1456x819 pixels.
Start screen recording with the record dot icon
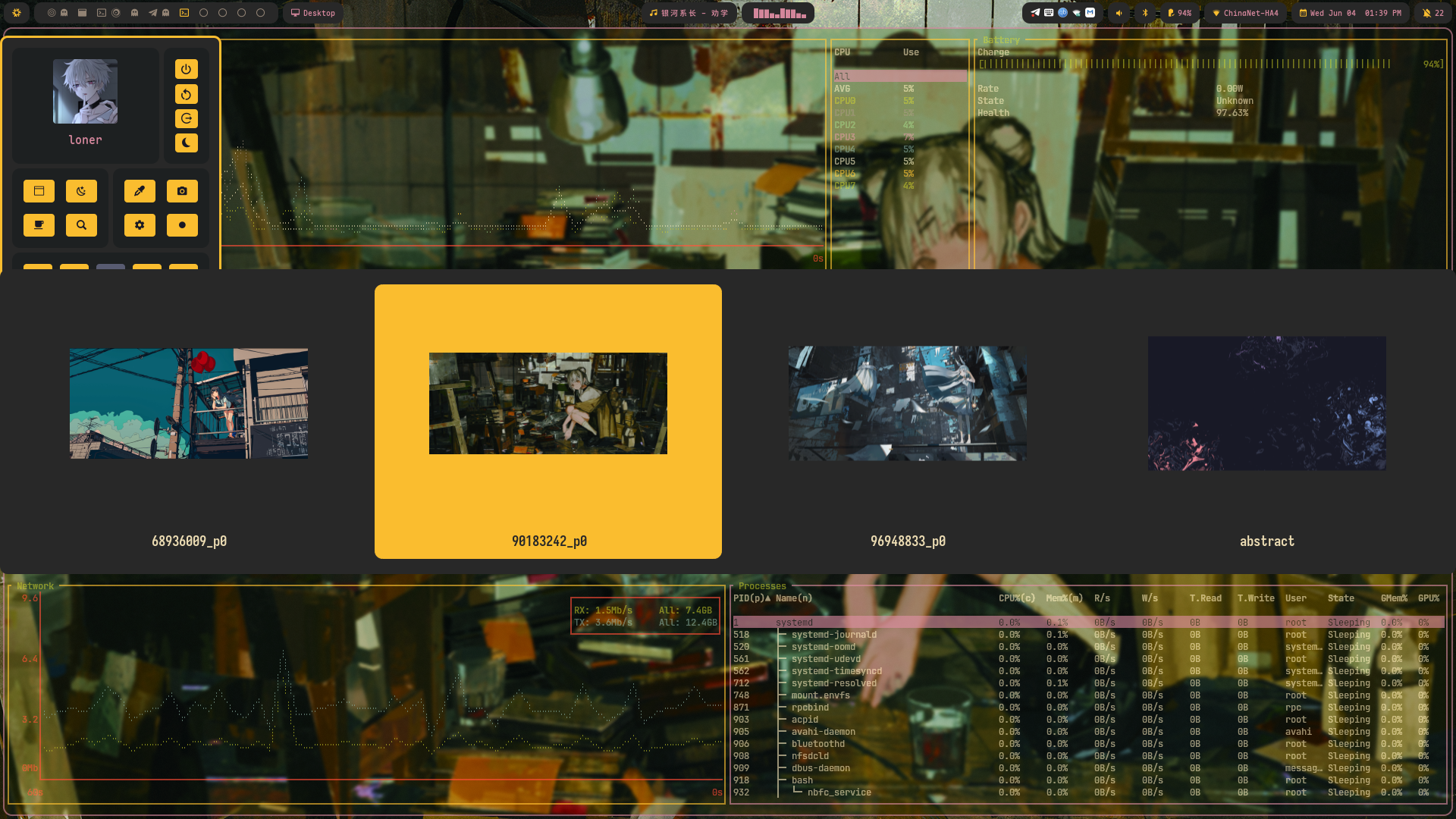[x=182, y=225]
